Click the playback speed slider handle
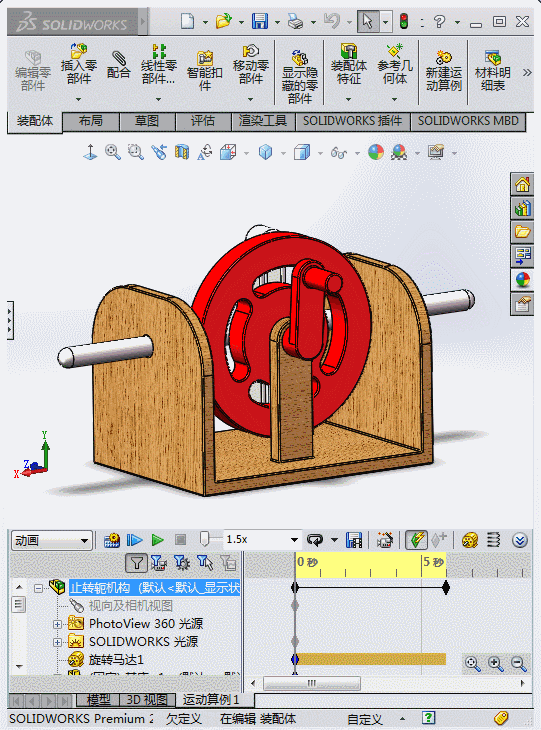The image size is (541, 730). pos(204,539)
